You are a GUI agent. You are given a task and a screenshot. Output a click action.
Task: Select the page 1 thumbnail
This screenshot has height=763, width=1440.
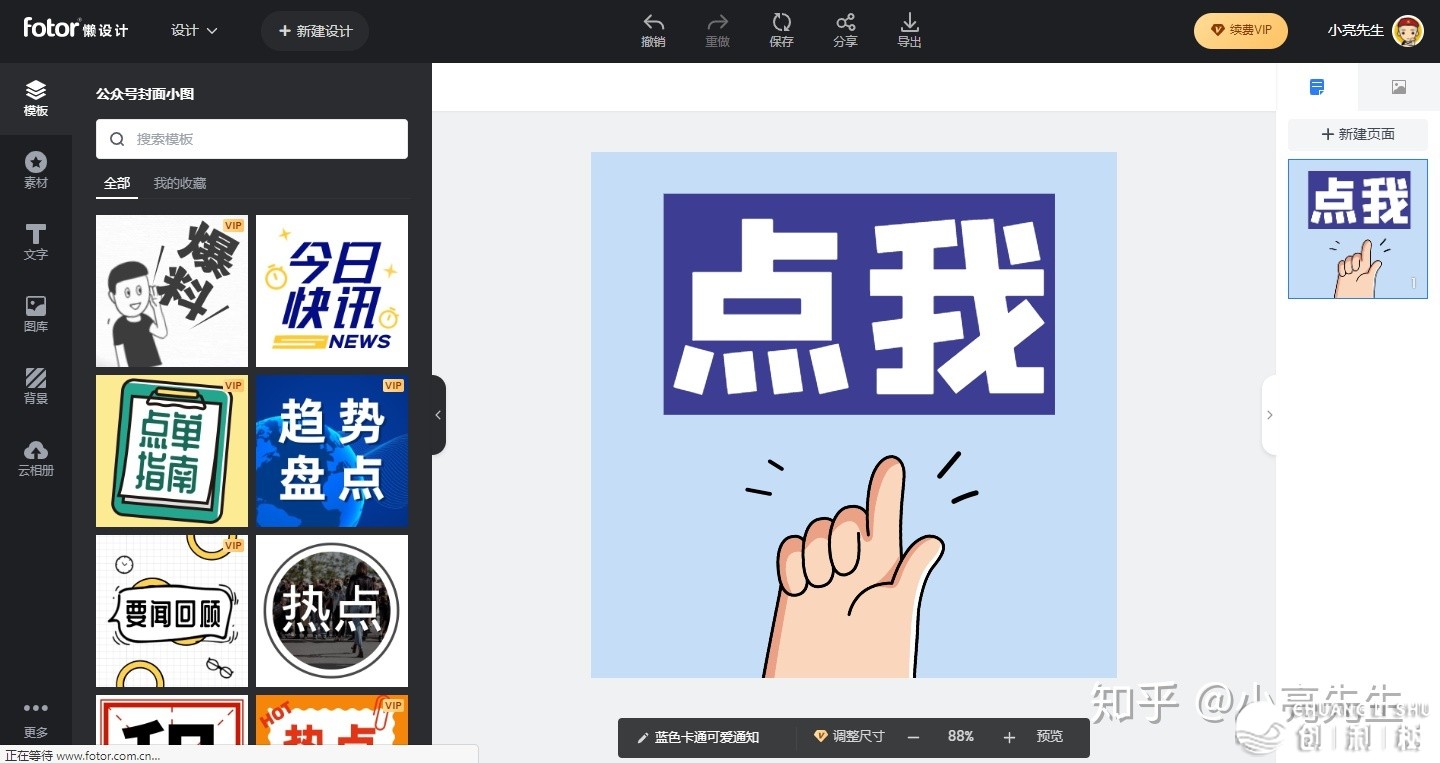coord(1358,228)
